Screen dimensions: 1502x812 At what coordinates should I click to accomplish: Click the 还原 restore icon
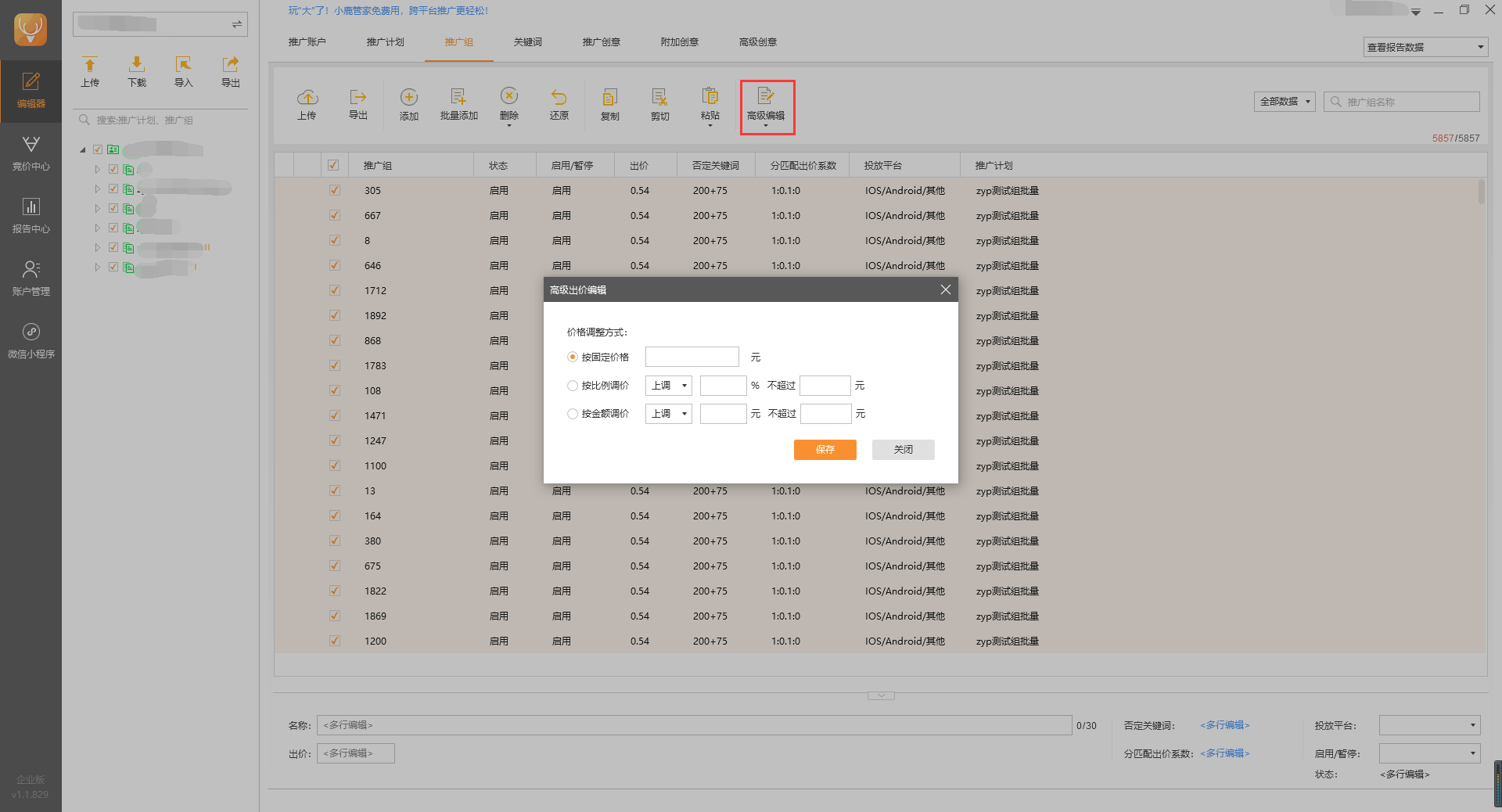[x=559, y=97]
